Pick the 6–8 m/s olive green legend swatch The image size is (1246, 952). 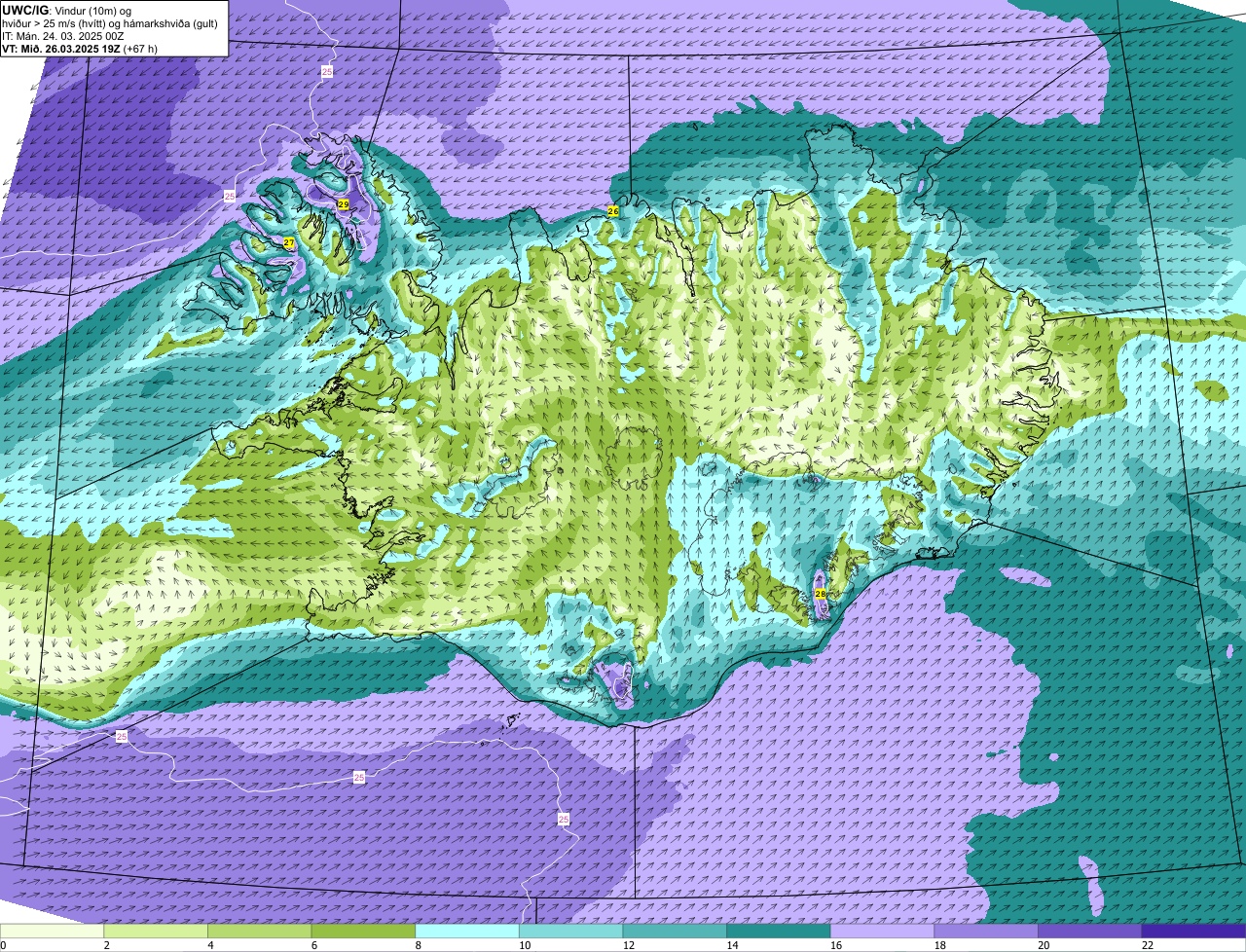363,931
